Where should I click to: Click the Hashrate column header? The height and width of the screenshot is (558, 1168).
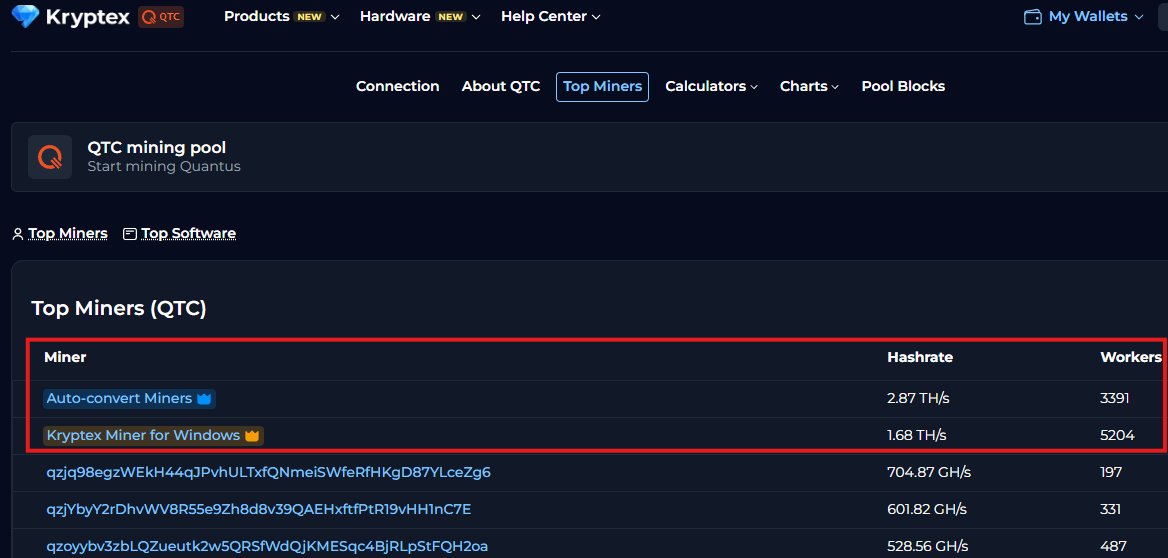[920, 358]
